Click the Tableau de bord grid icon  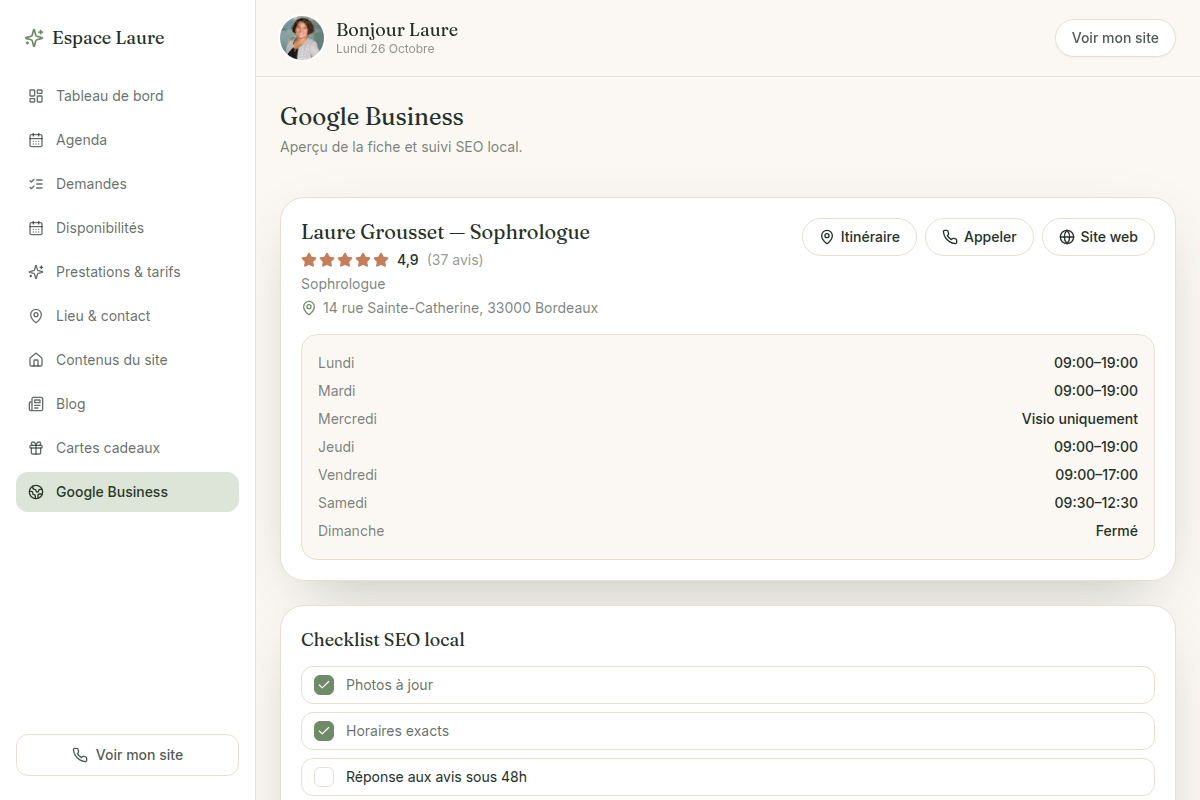tap(36, 96)
